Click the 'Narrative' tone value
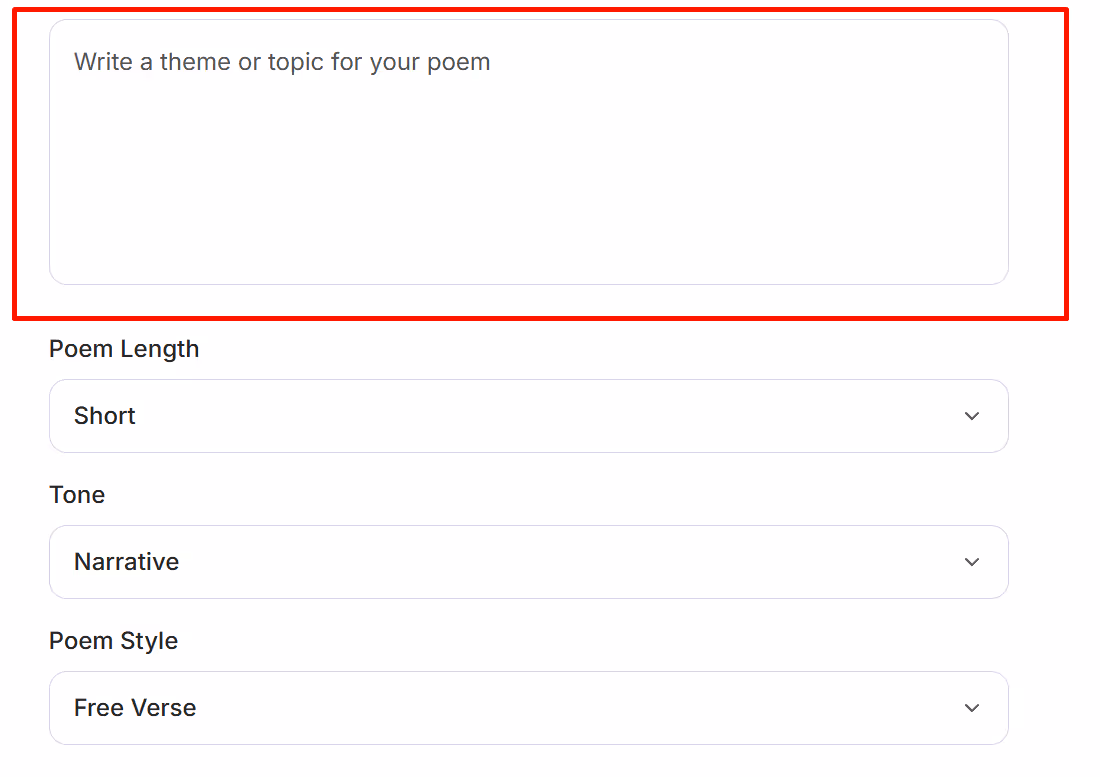Image resolution: width=1100 pixels, height=777 pixels. [126, 562]
